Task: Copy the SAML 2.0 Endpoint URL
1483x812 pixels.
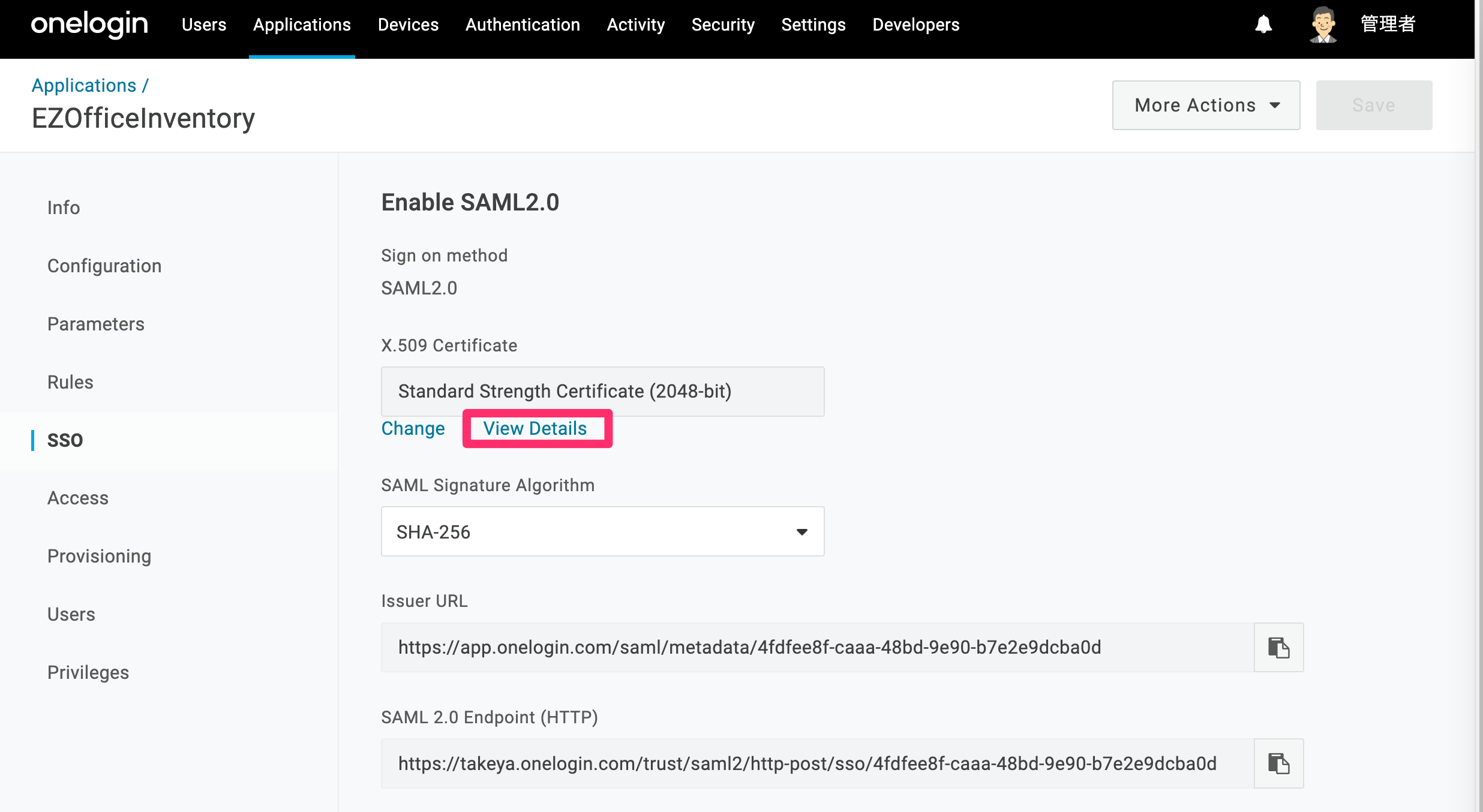Action: coord(1278,763)
